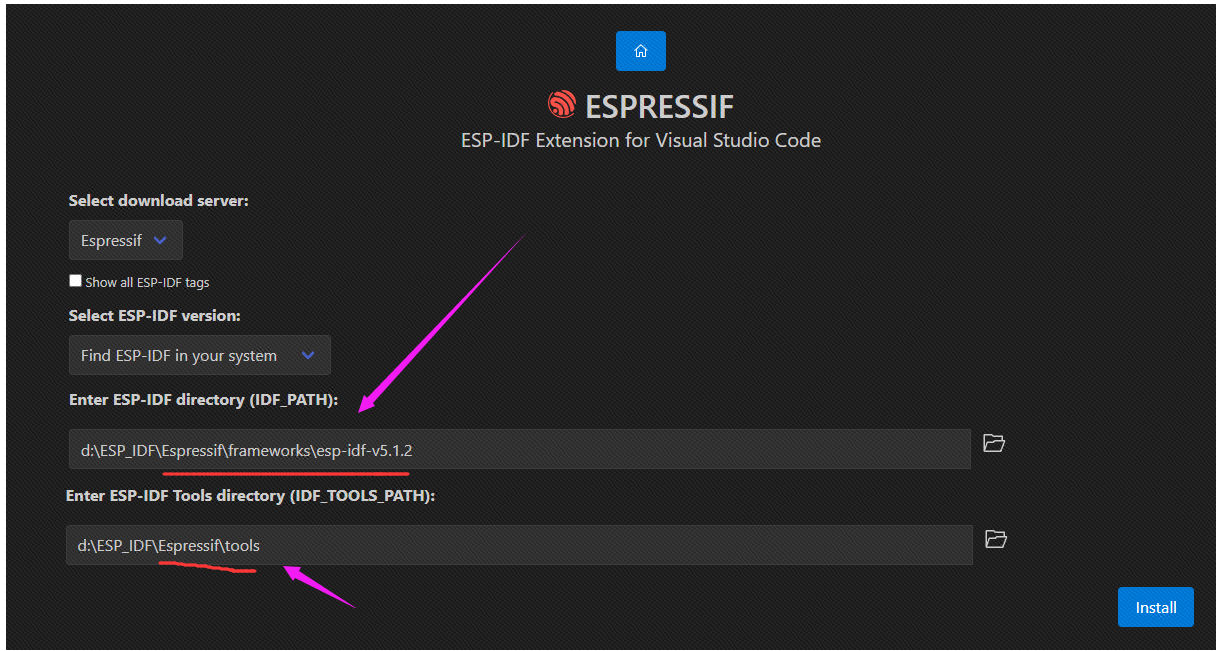Click the 'ESP-IDF Extension for Visual Studio Code' subtitle
Viewport: 1216px width, 651px height.
point(641,140)
